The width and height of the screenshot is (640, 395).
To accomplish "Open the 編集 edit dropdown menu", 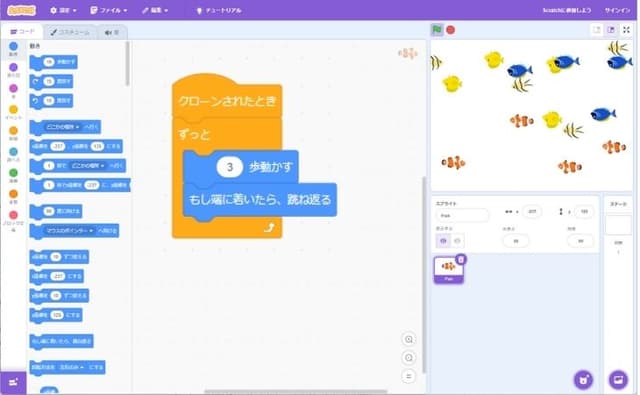I will tap(155, 10).
